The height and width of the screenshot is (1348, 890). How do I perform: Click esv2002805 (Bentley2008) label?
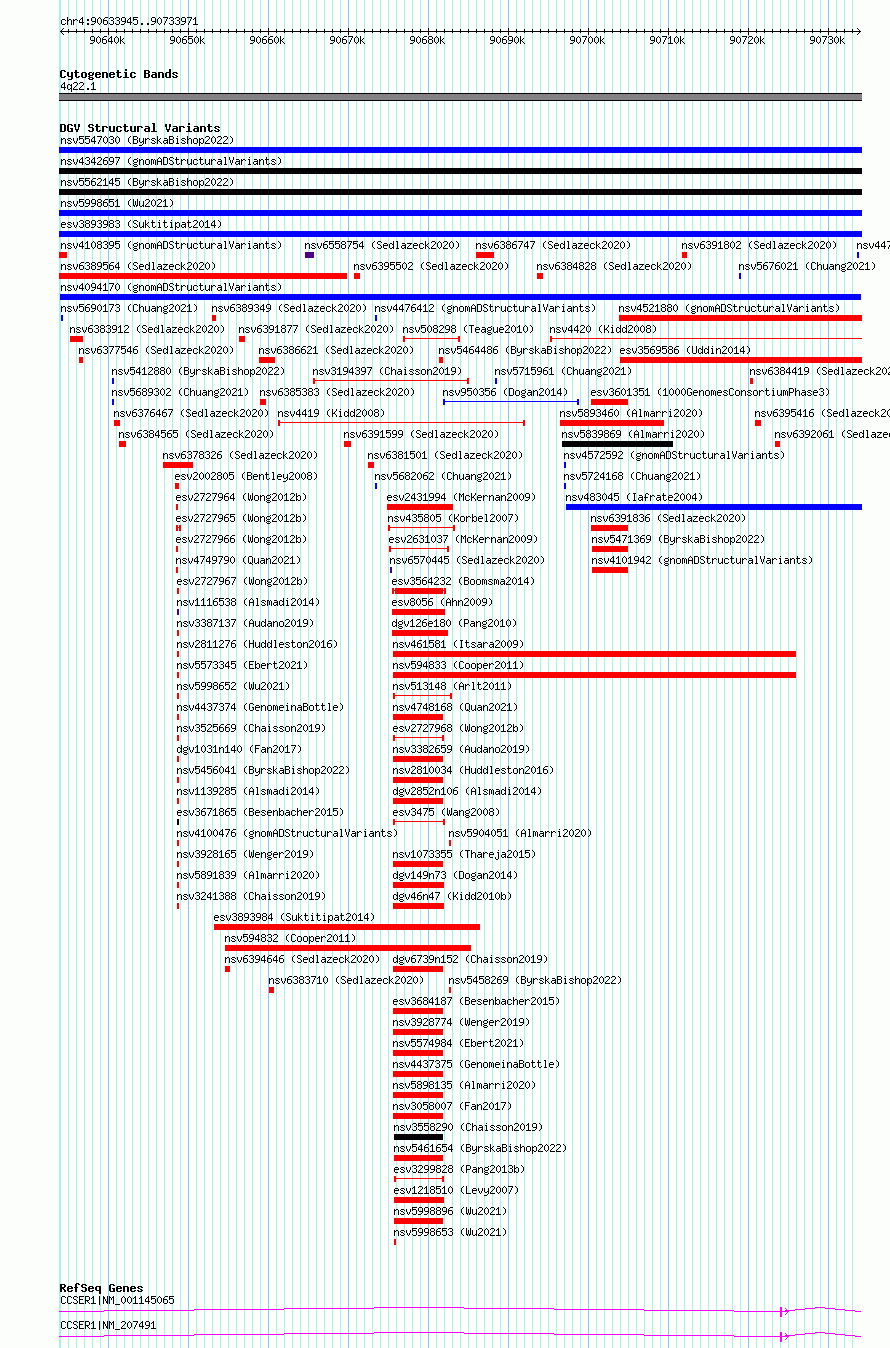[247, 476]
